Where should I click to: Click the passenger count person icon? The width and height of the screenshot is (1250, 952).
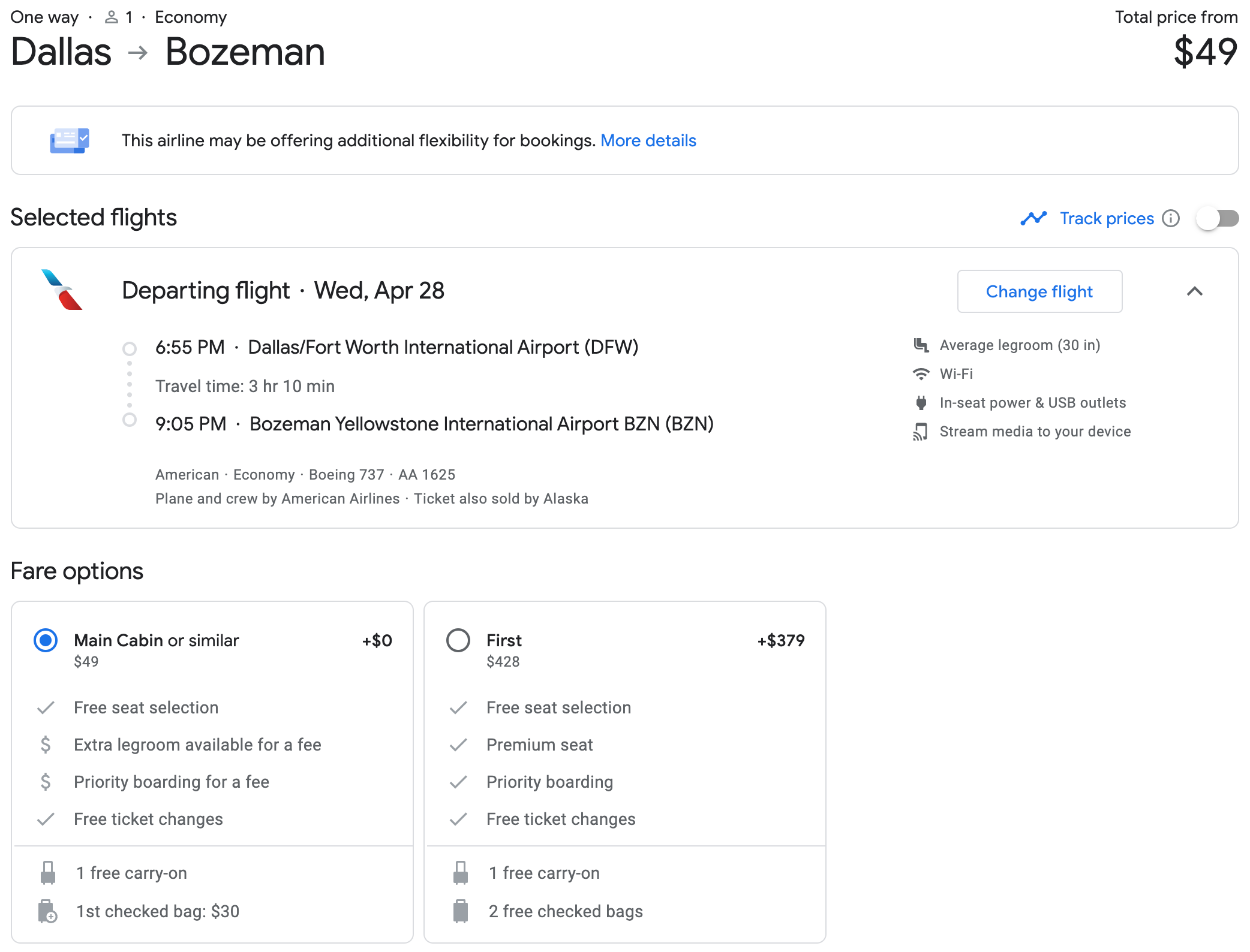(x=111, y=17)
